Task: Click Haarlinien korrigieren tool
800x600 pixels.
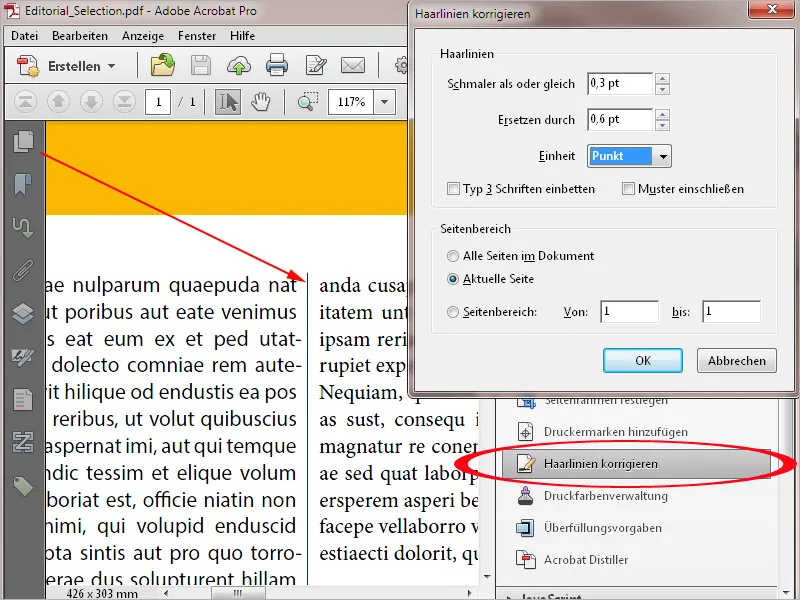Action: tap(637, 464)
